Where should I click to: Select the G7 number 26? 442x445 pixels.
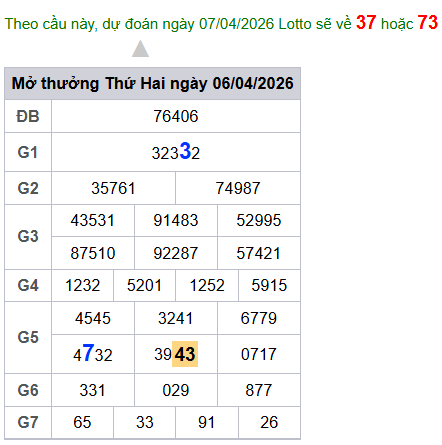point(269,422)
